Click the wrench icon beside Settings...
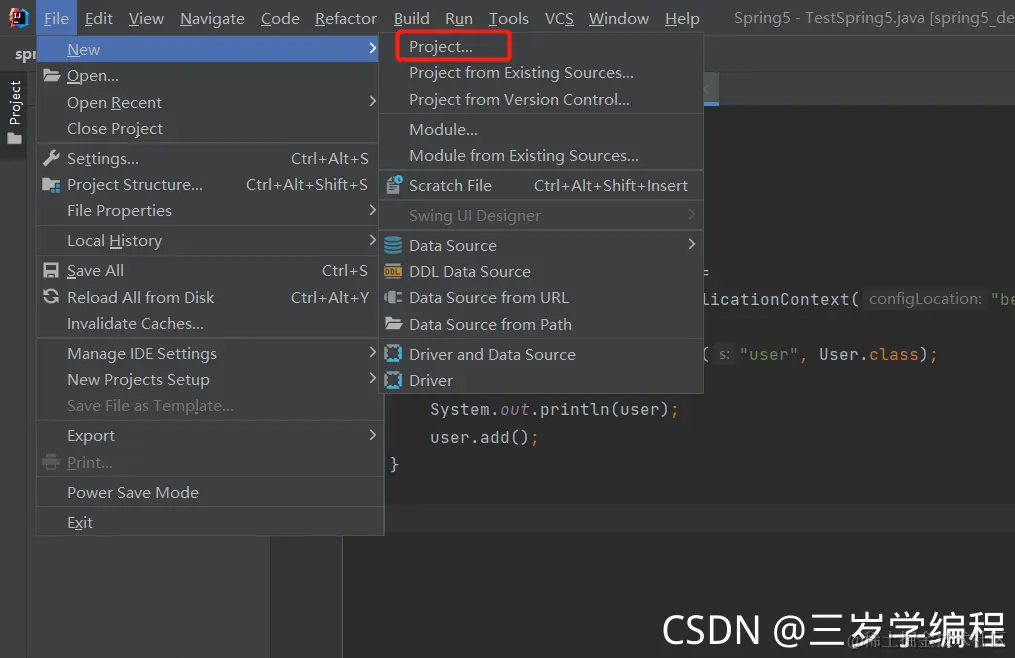The image size is (1015, 658). point(51,158)
